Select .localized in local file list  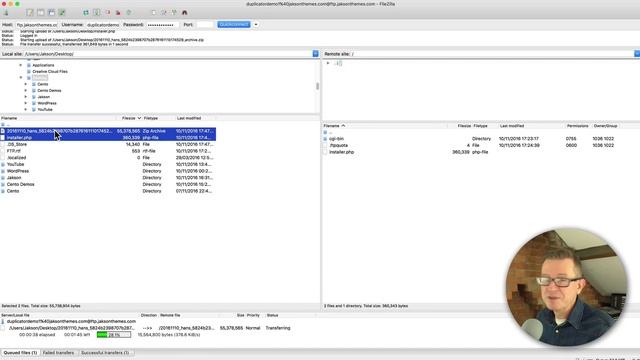(x=108, y=158)
